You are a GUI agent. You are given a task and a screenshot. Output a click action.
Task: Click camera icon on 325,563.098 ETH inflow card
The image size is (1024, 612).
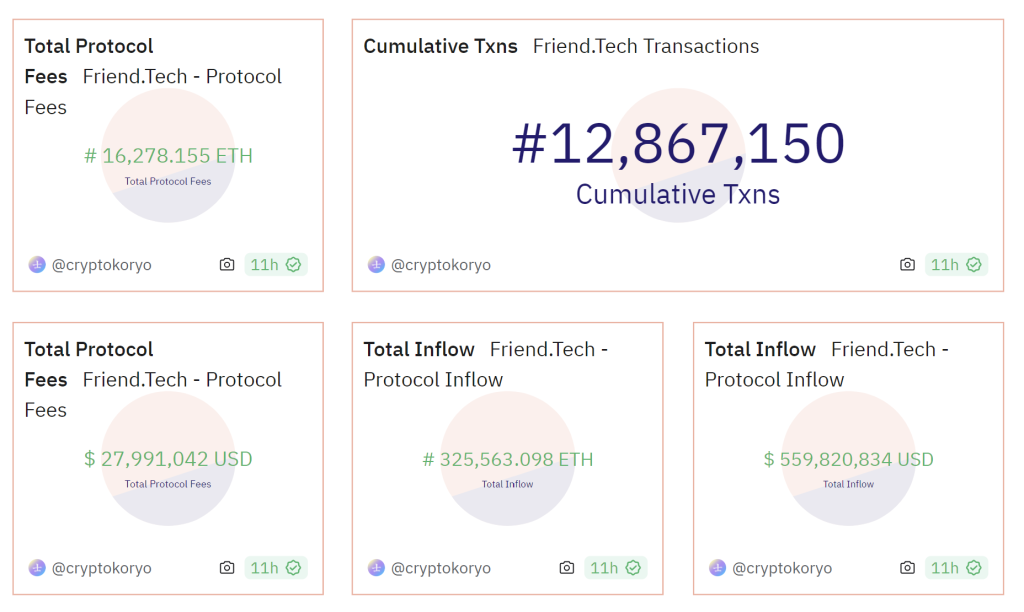[567, 568]
